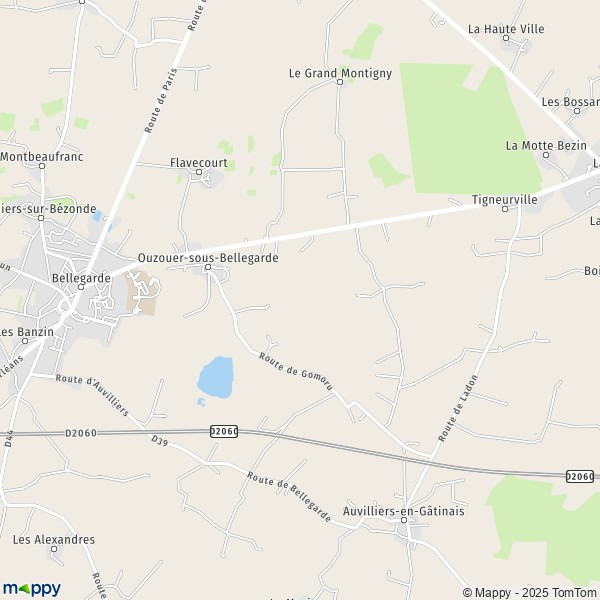
Task: Click the blue lake south of Ouzouer
Action: [x=215, y=377]
